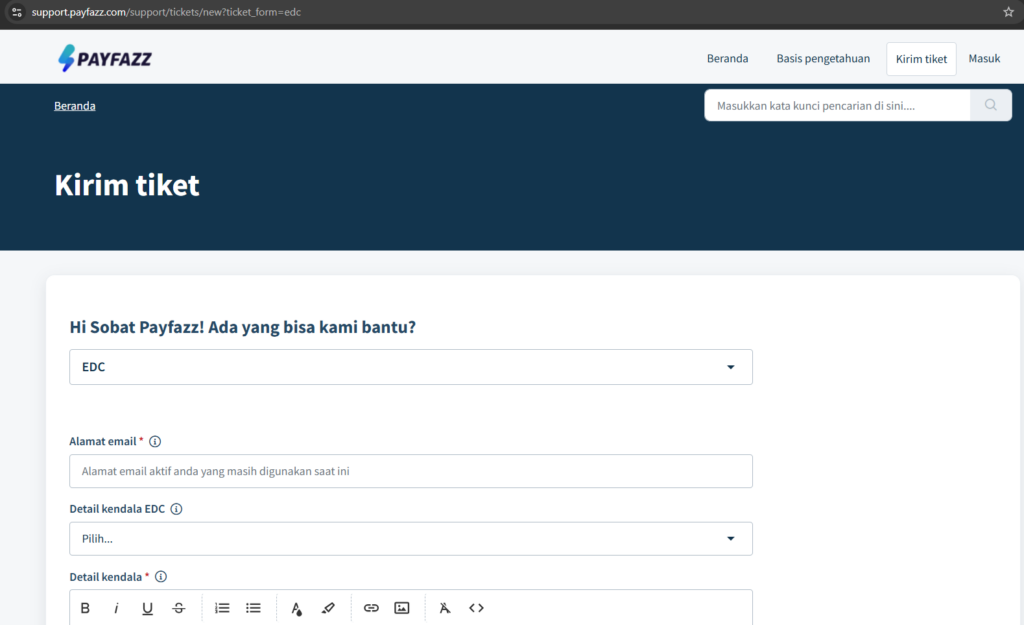Image resolution: width=1024 pixels, height=625 pixels.
Task: Open the Detail kendala info tooltip
Action: [x=161, y=576]
